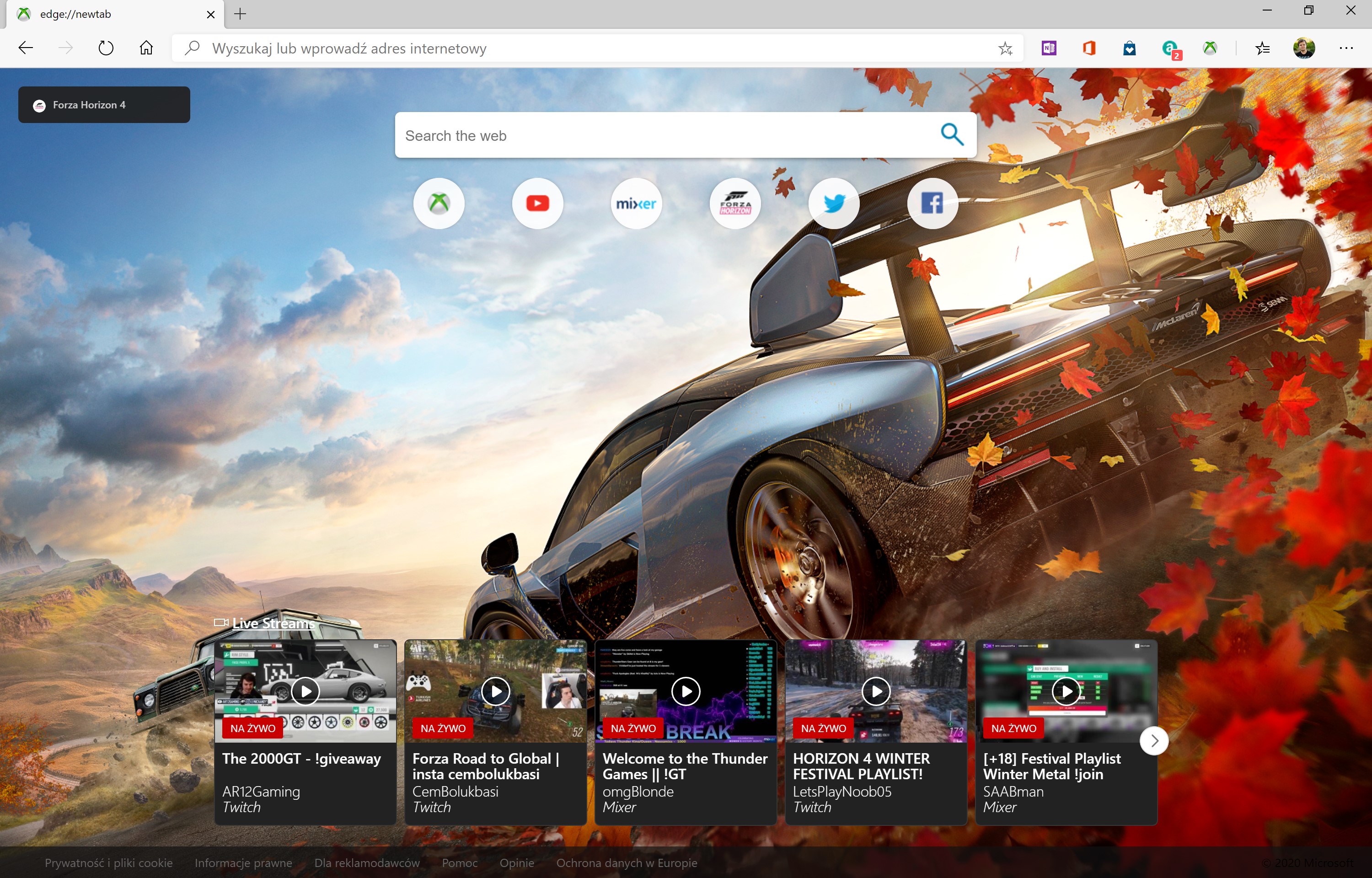The height and width of the screenshot is (878, 1372).
Task: Open the Microsoft Store shopping bag extension
Action: (x=1129, y=48)
